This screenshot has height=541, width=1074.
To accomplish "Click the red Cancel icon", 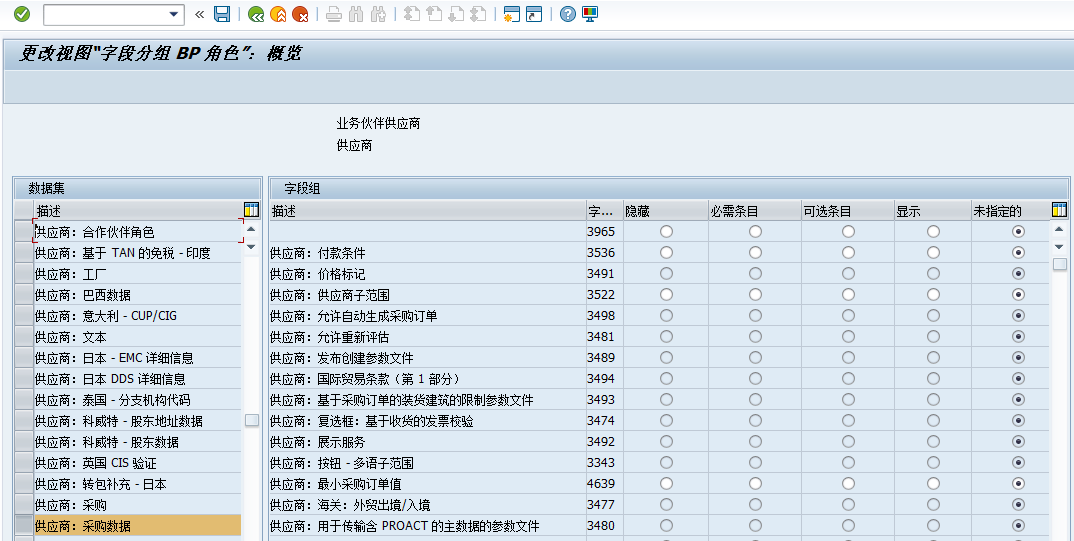I will pyautogui.click(x=300, y=14).
